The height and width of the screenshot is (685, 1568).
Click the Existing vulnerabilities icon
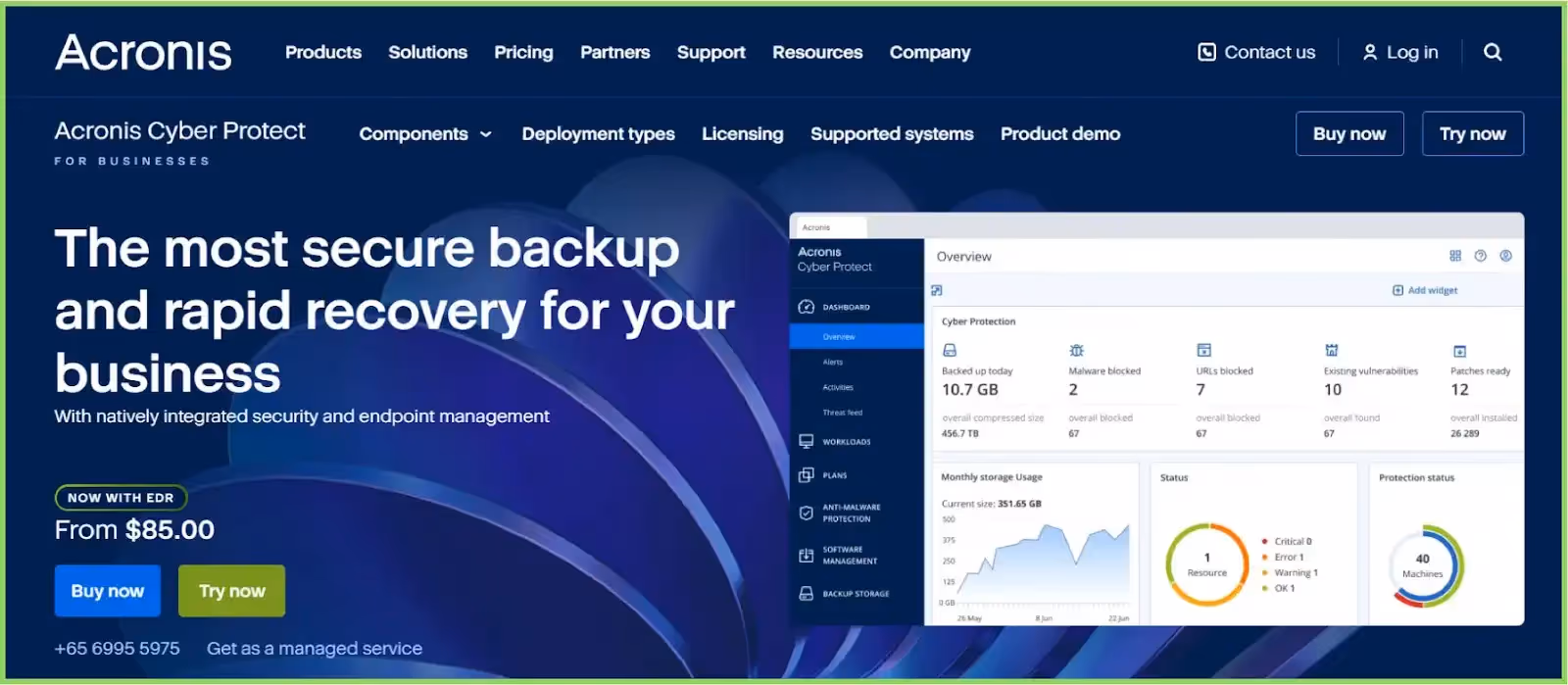click(x=1332, y=350)
